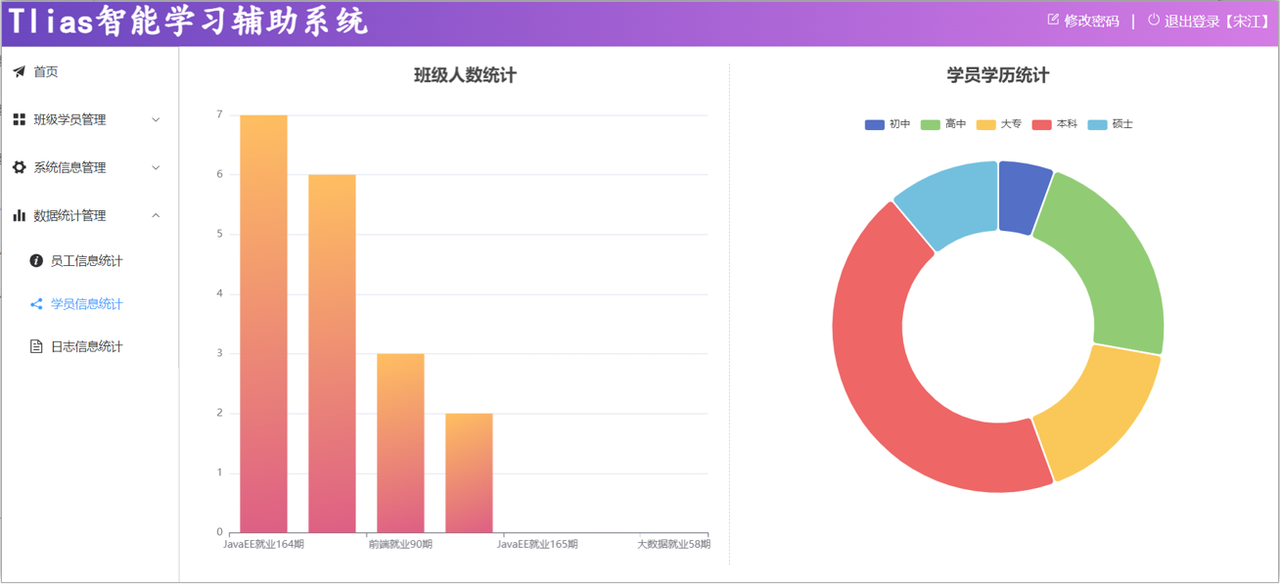Click the 修改密码 link
1280x584 pixels.
coord(1091,21)
